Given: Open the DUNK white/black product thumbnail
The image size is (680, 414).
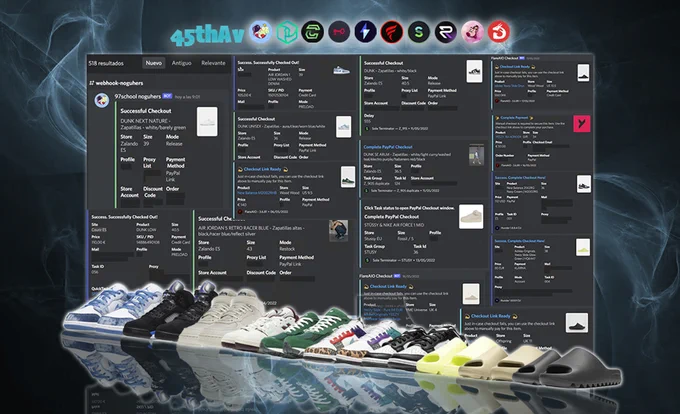Looking at the screenshot, I should (x=474, y=71).
